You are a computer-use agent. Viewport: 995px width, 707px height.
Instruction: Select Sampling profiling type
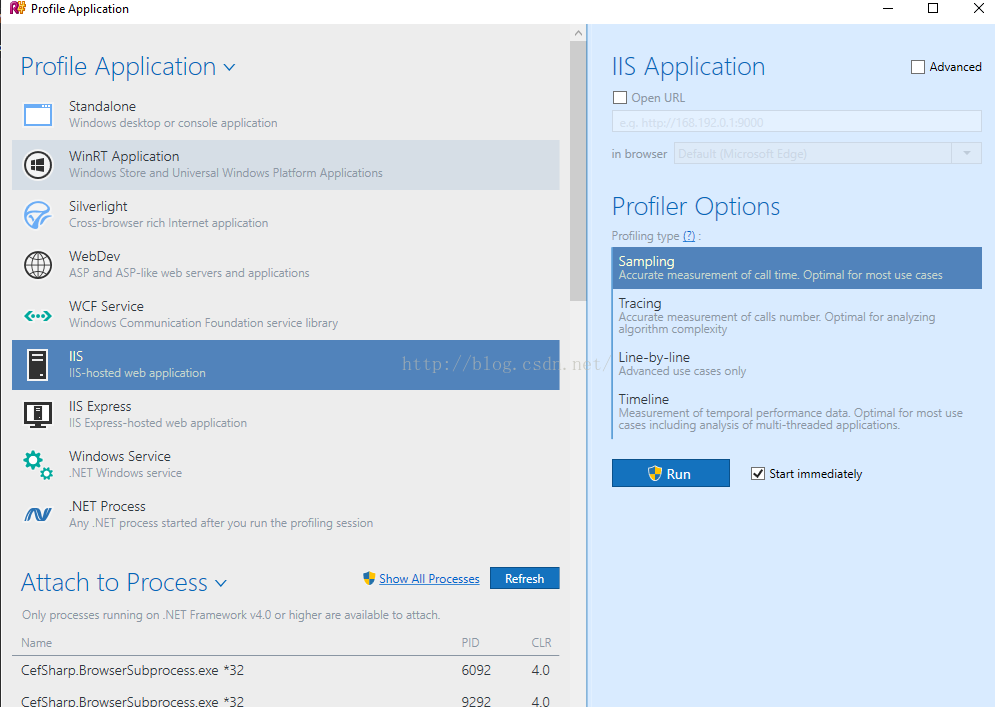[x=797, y=268]
